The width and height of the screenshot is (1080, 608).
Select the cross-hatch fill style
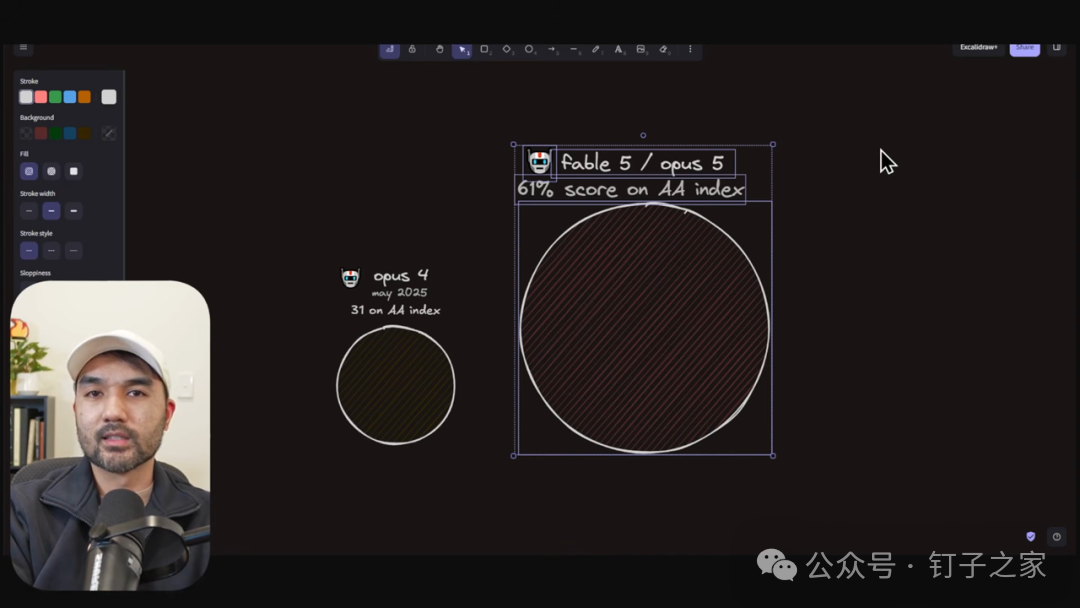[x=51, y=171]
